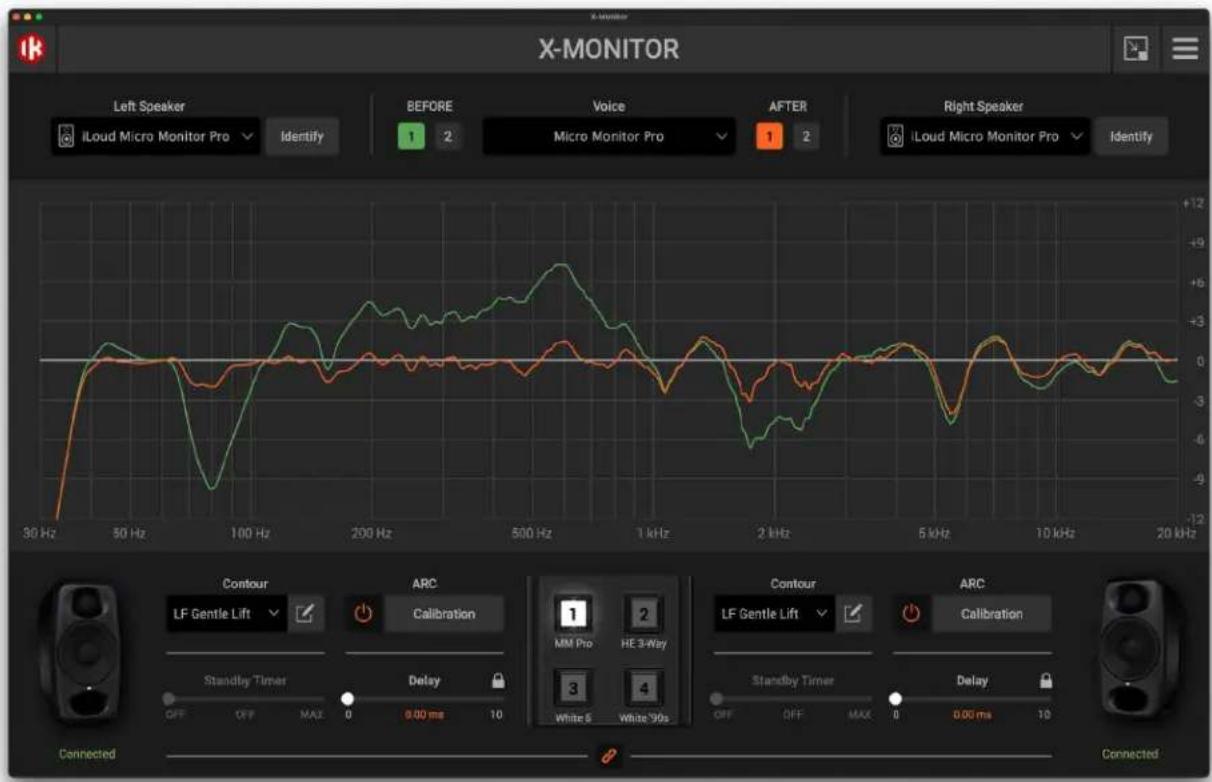
Task: Open the Right Speaker model dropdown
Action: 985,137
